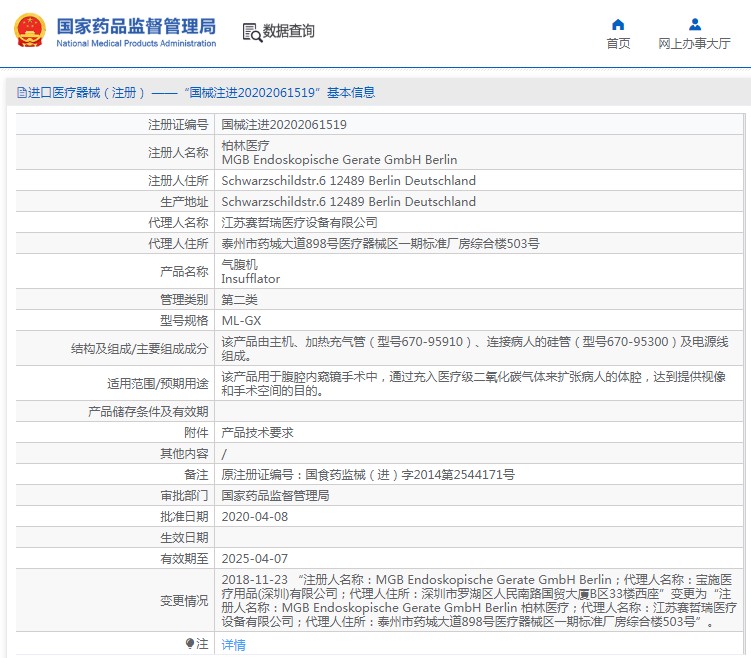This screenshot has width=751, height=658.
Task: Click the 生效日期 label
Action: coord(184,538)
